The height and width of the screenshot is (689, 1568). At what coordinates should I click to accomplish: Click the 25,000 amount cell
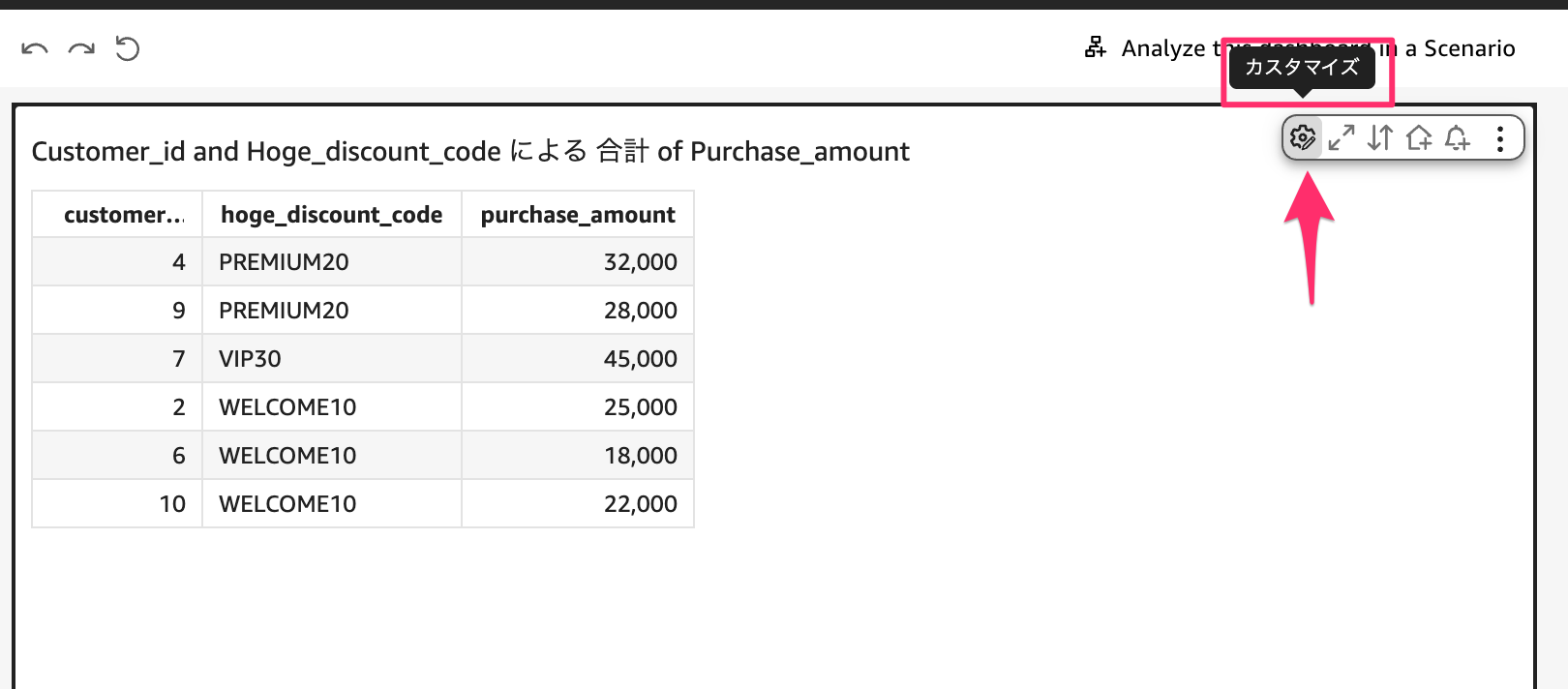[x=578, y=407]
